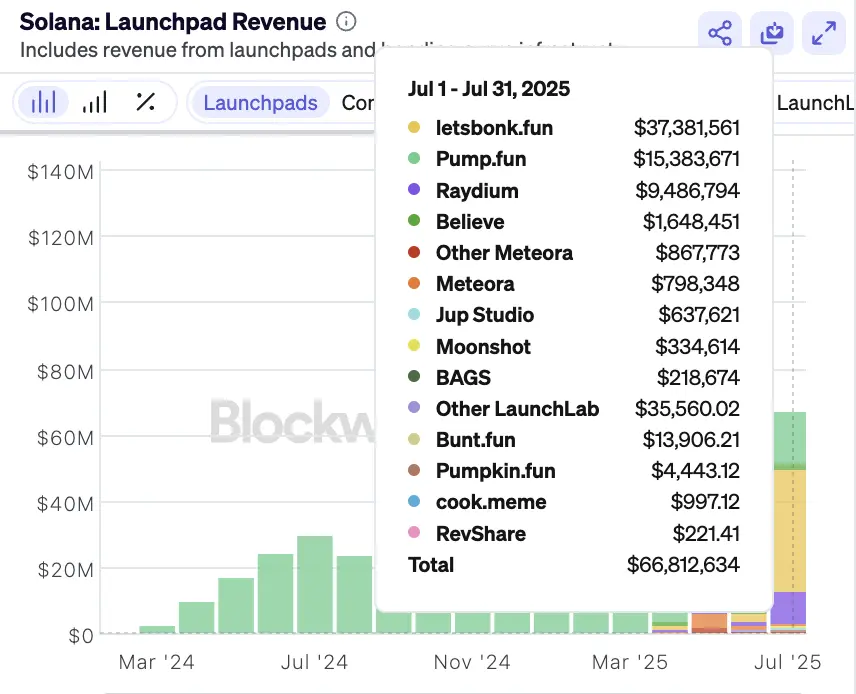Viewport: 856px width, 694px height.
Task: Click the tallest green bar at Jul '24
Action: 315,585
